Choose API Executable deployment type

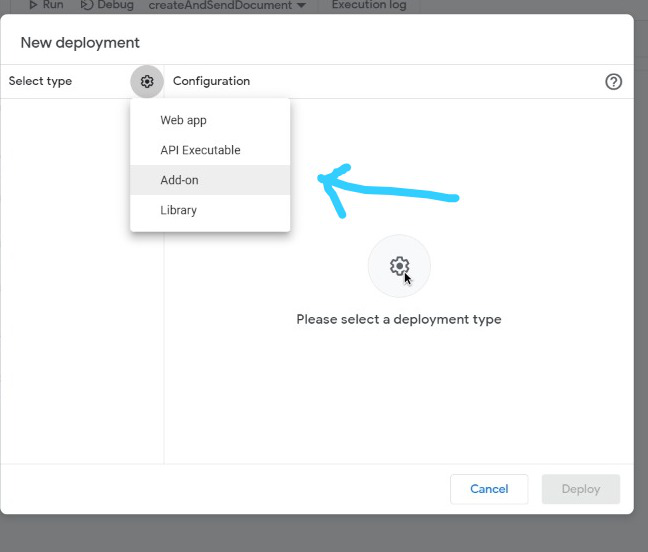click(x=210, y=150)
